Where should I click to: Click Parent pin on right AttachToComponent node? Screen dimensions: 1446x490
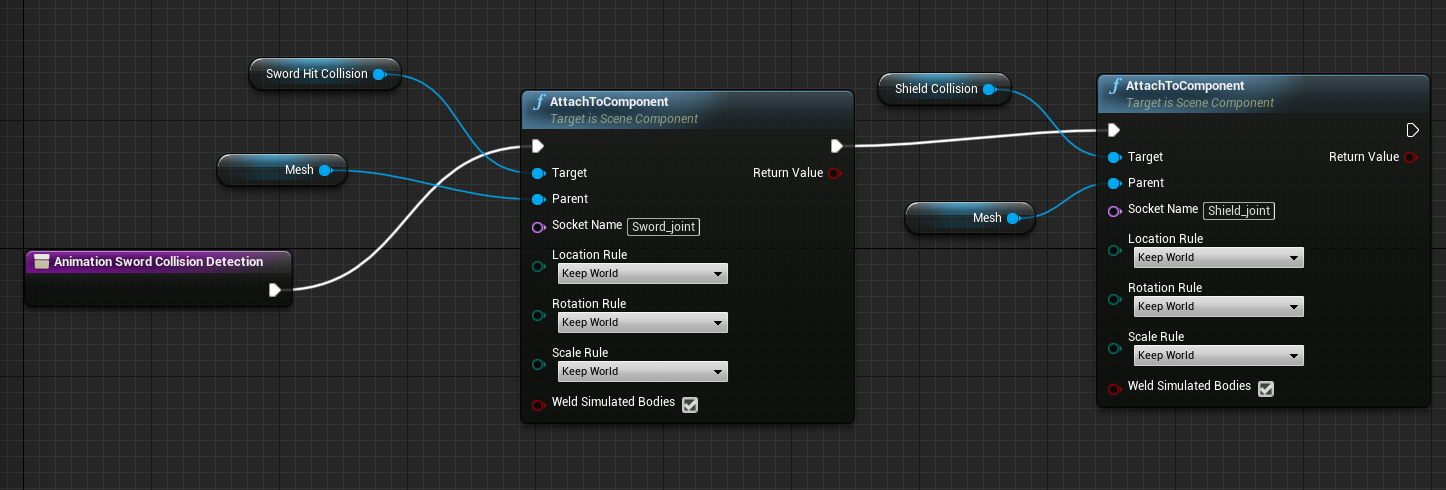pyautogui.click(x=1114, y=183)
